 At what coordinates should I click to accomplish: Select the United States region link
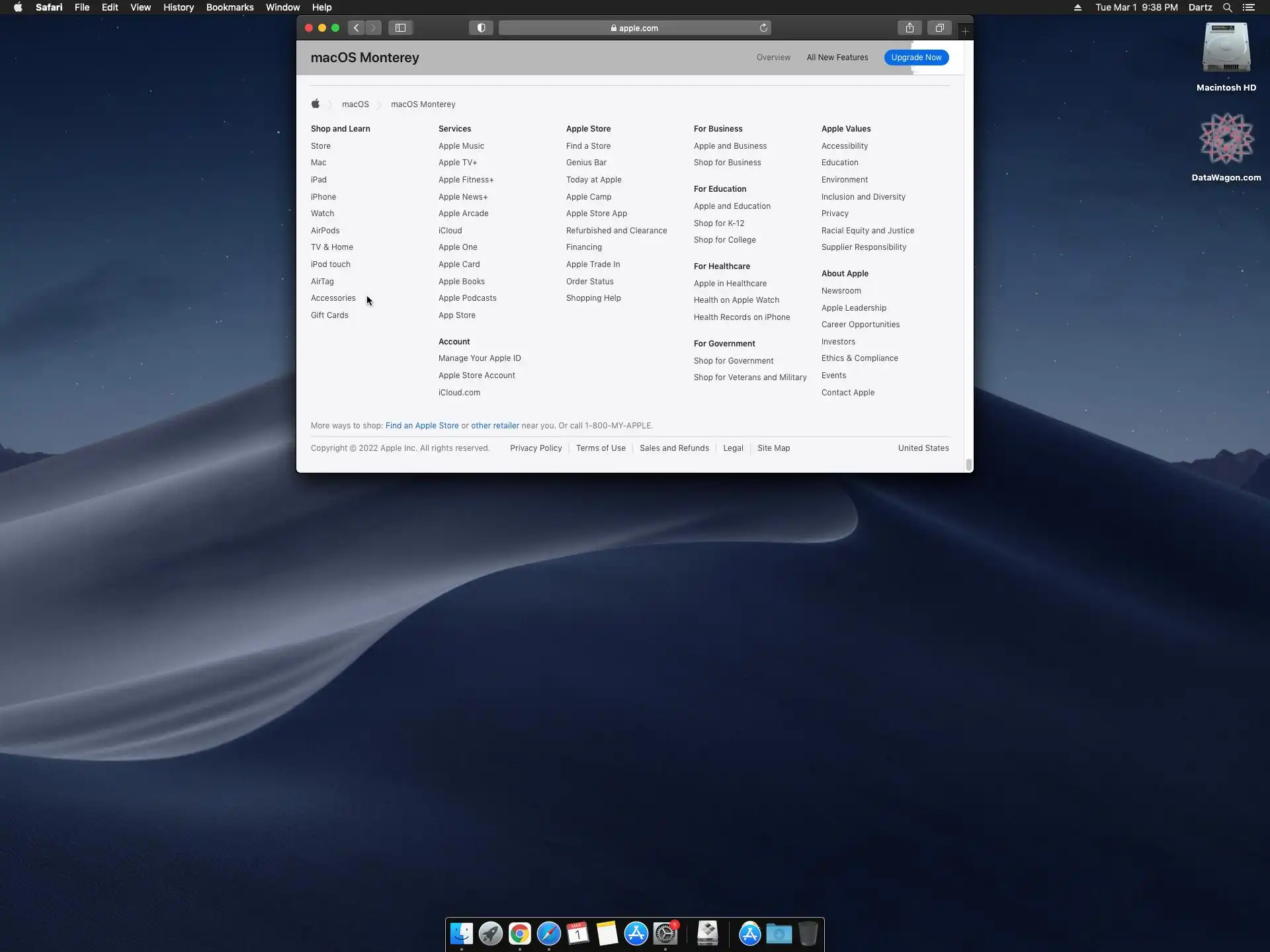pos(923,448)
